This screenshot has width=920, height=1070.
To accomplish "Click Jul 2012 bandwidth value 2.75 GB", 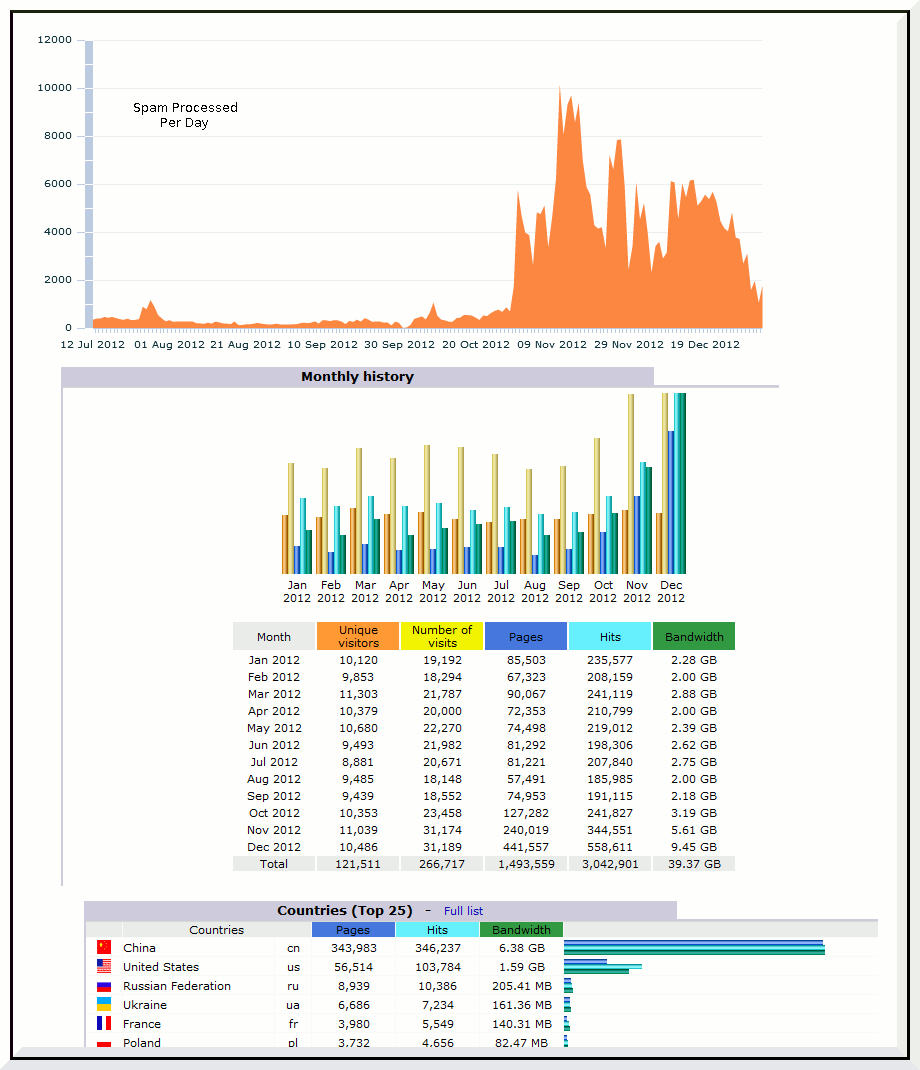I will (694, 762).
